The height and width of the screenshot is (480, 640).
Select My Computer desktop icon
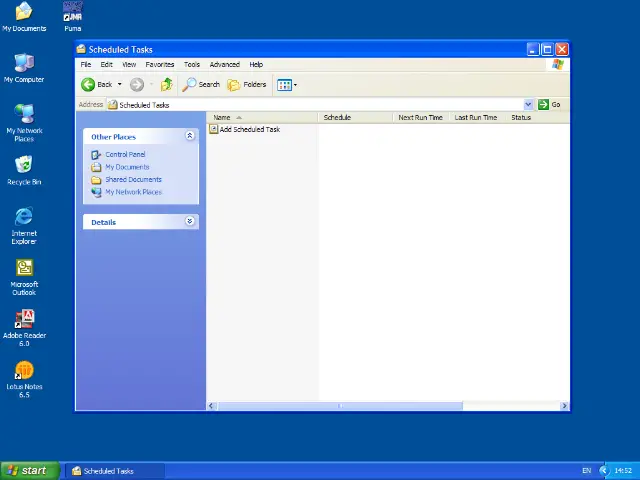pyautogui.click(x=24, y=68)
